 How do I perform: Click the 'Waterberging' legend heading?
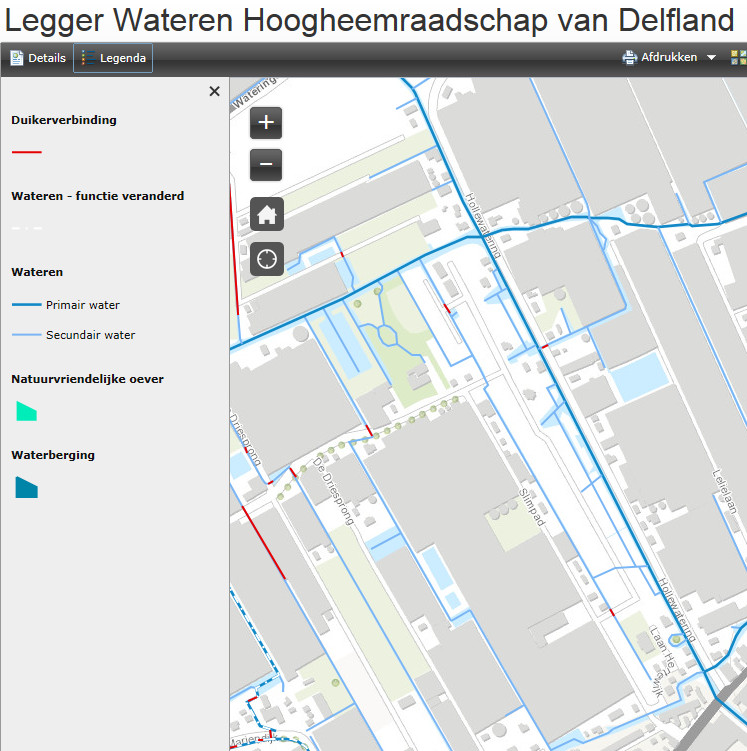(53, 455)
